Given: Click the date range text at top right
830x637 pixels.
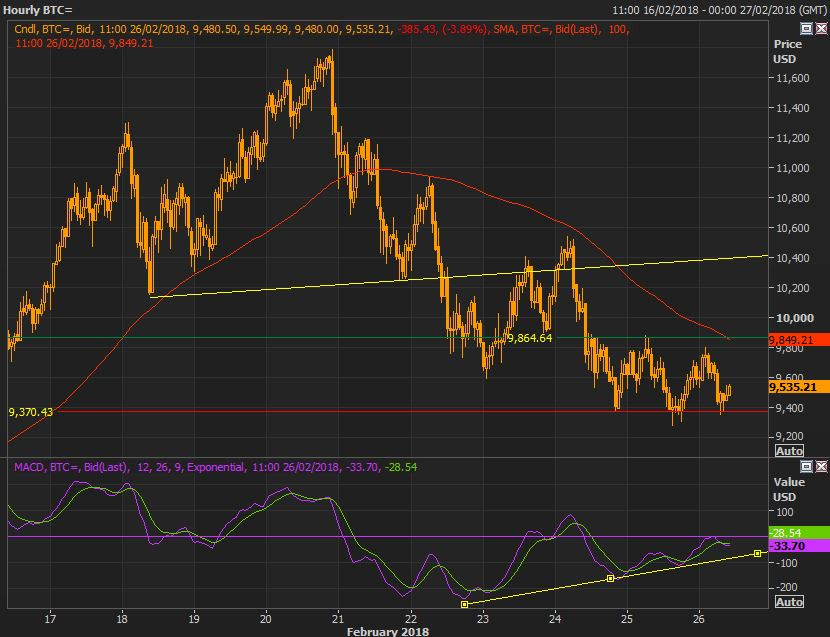Looking at the screenshot, I should (x=719, y=10).
